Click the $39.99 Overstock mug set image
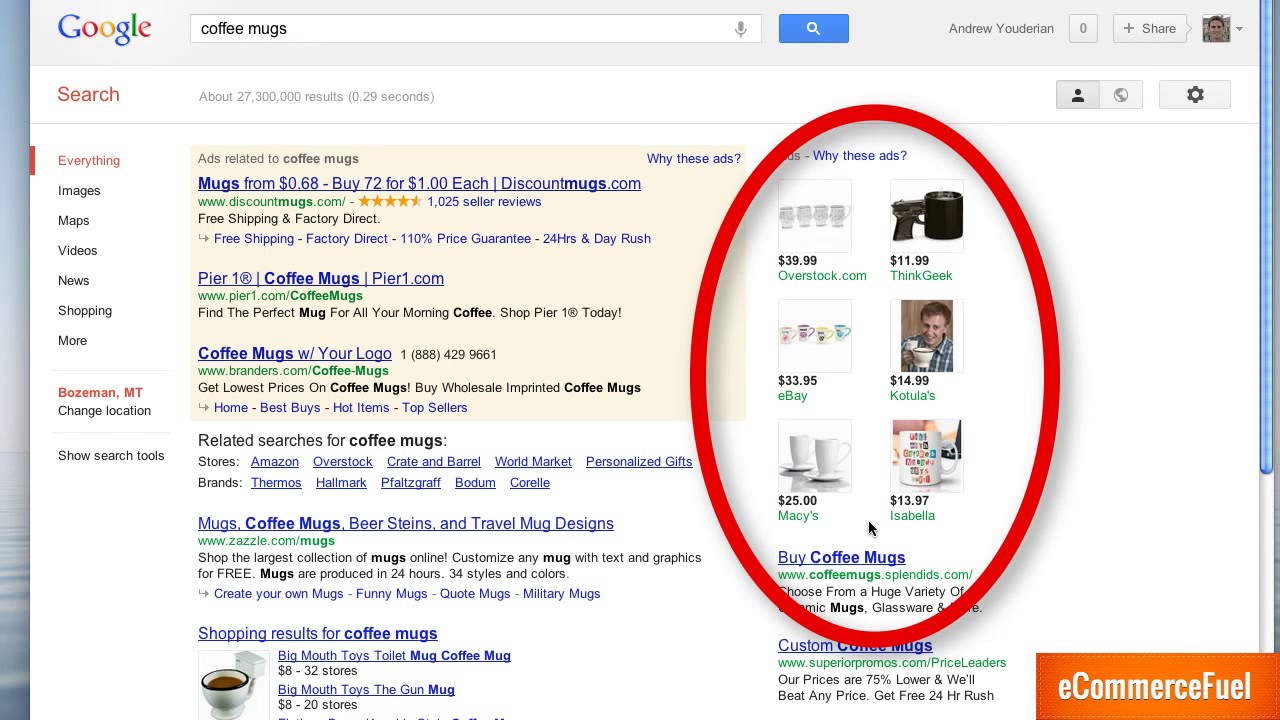The height and width of the screenshot is (720, 1280). click(x=814, y=215)
